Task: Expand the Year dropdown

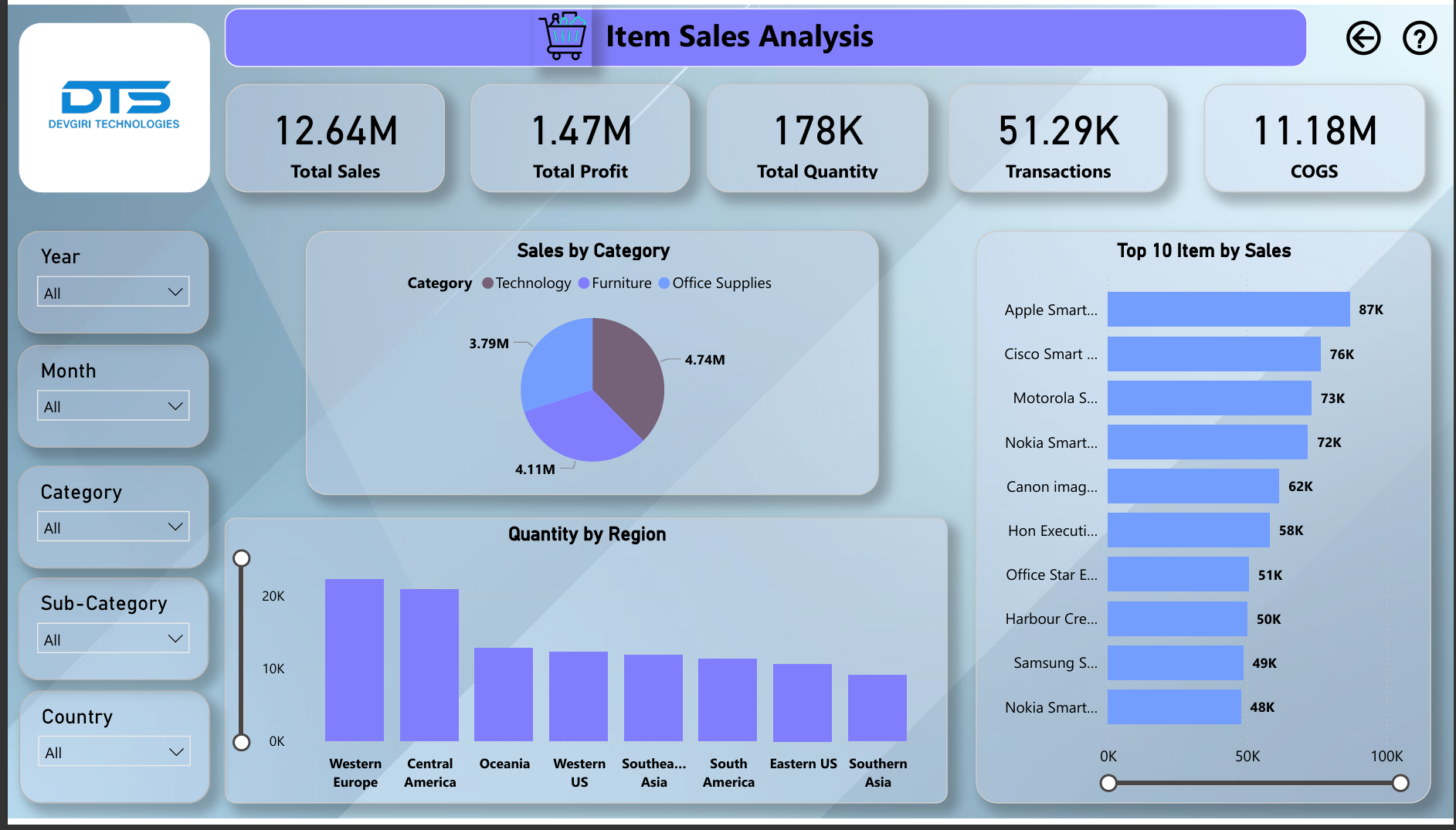Action: 113,293
